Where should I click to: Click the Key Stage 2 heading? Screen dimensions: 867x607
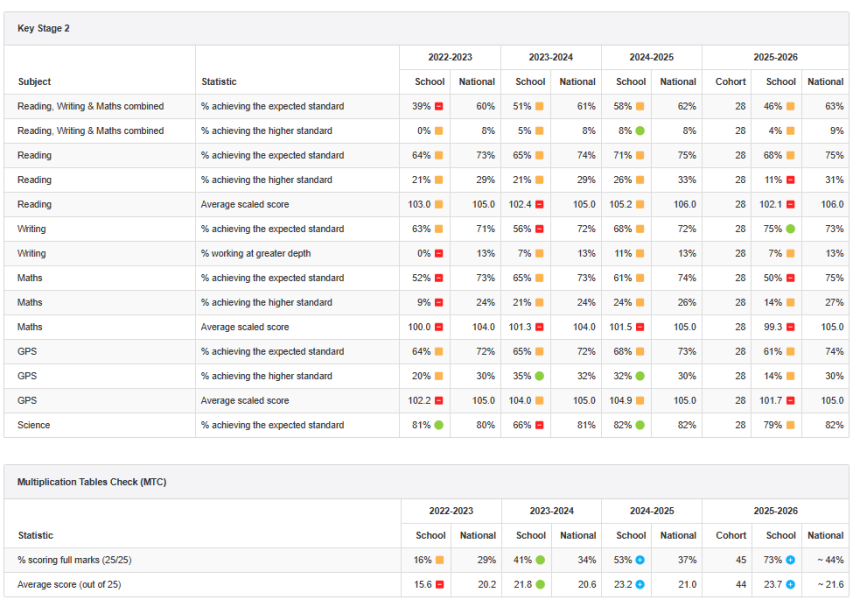[44, 28]
